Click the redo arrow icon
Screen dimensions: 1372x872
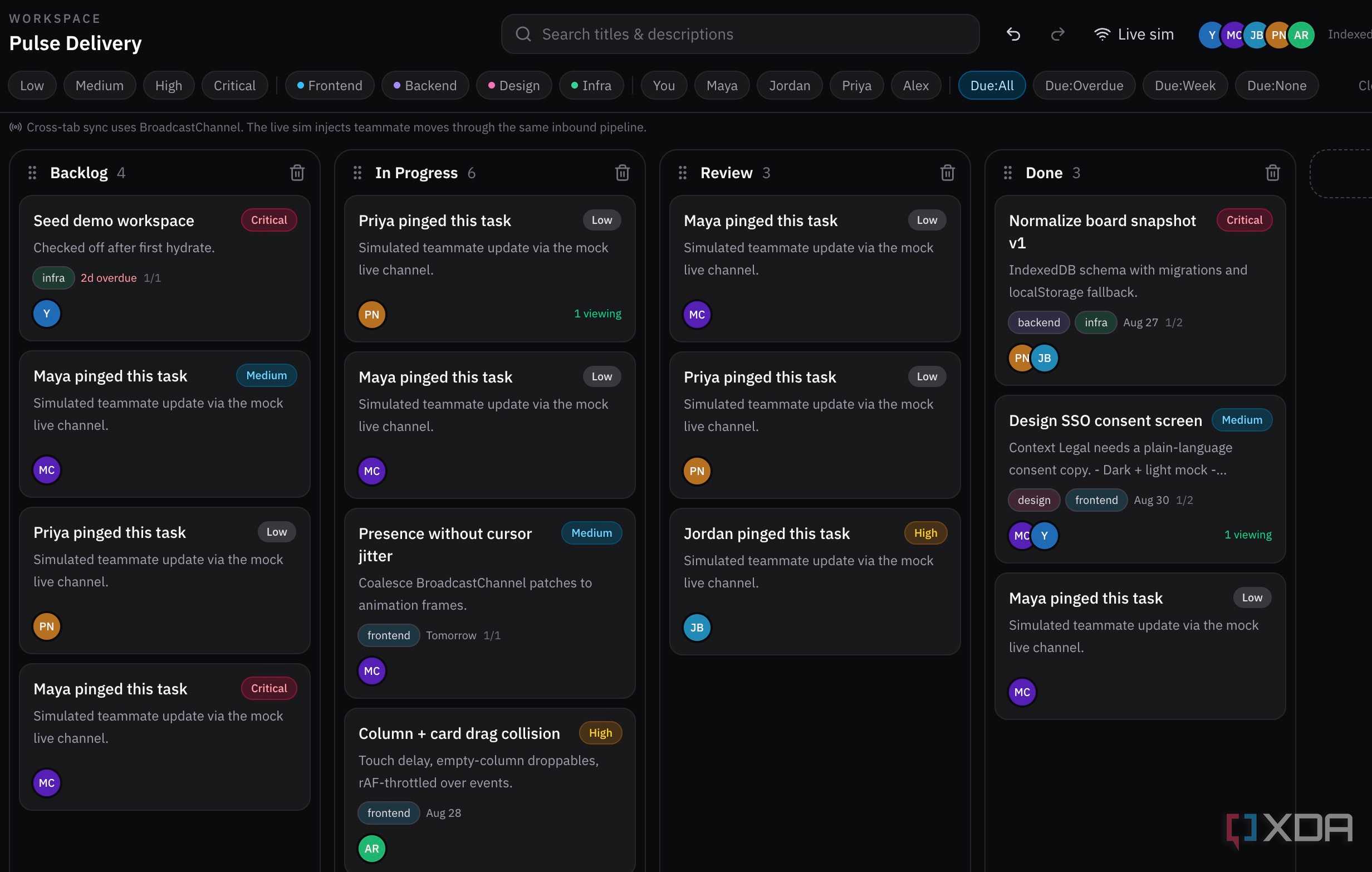(1057, 34)
